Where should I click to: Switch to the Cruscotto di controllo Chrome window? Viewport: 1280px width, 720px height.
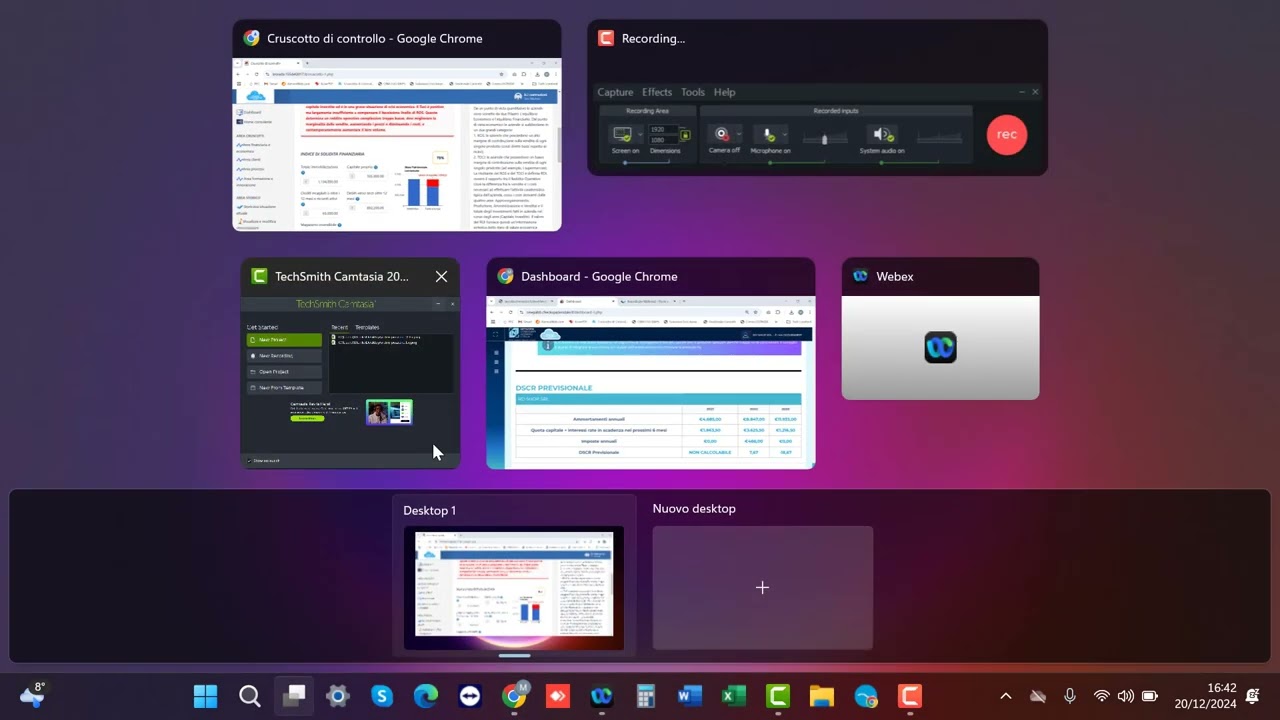(x=397, y=143)
